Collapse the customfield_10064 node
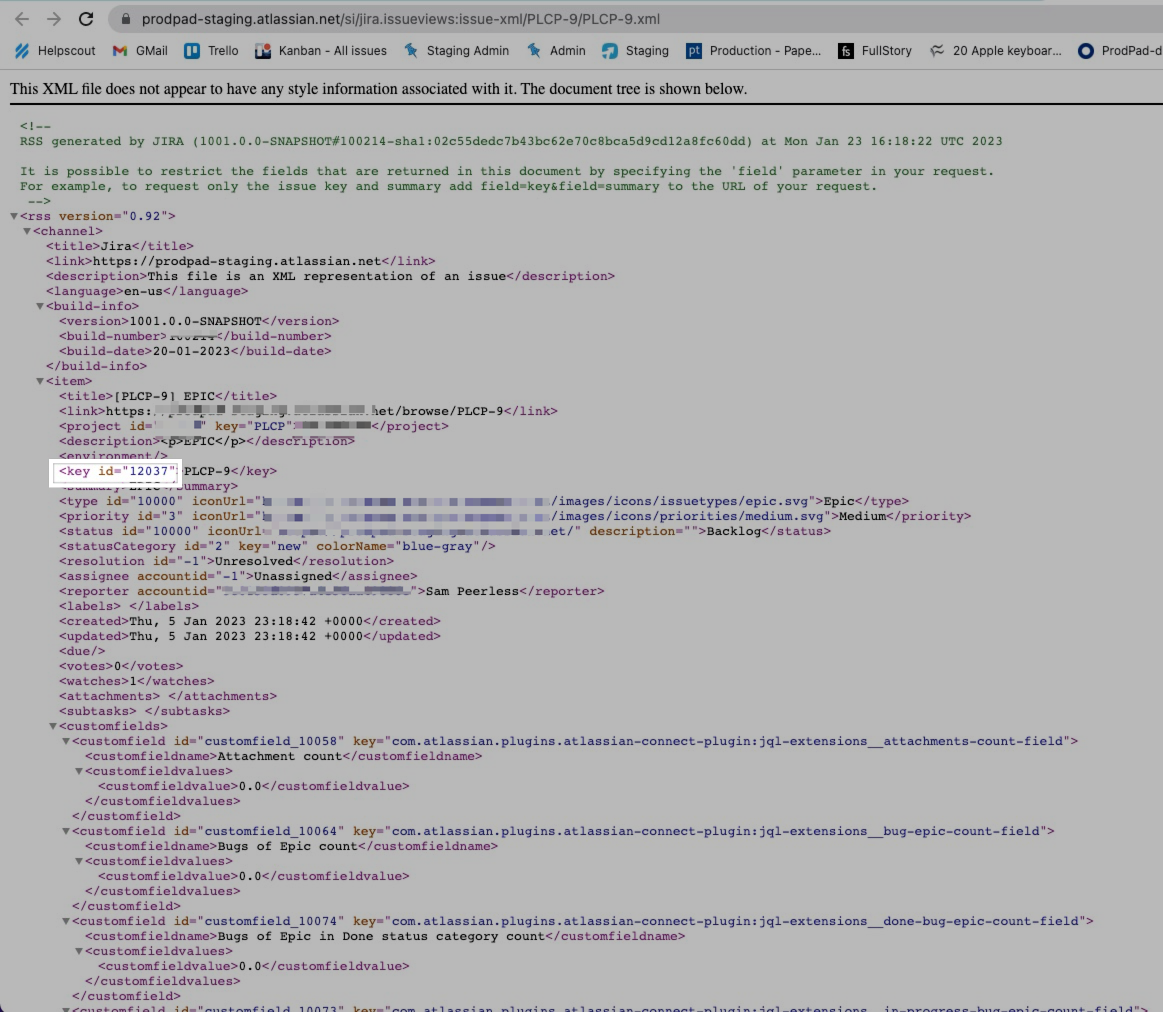Image resolution: width=1163 pixels, height=1012 pixels. point(66,831)
